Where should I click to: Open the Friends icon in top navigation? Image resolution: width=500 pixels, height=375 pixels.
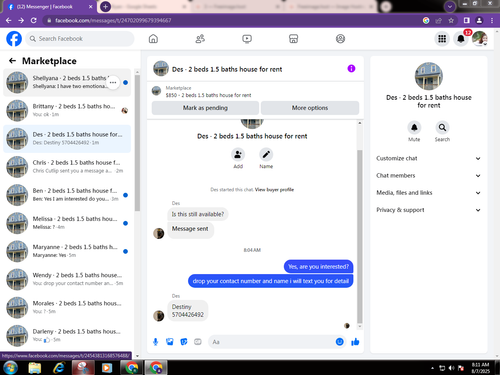(x=200, y=39)
